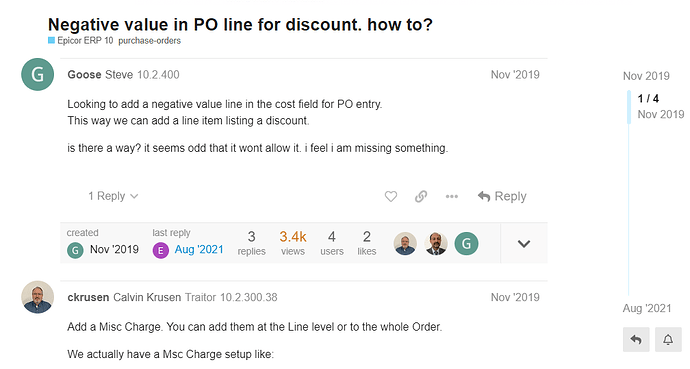Like the first post with heart icon
Viewport: 690px width, 369px height.
(x=391, y=196)
